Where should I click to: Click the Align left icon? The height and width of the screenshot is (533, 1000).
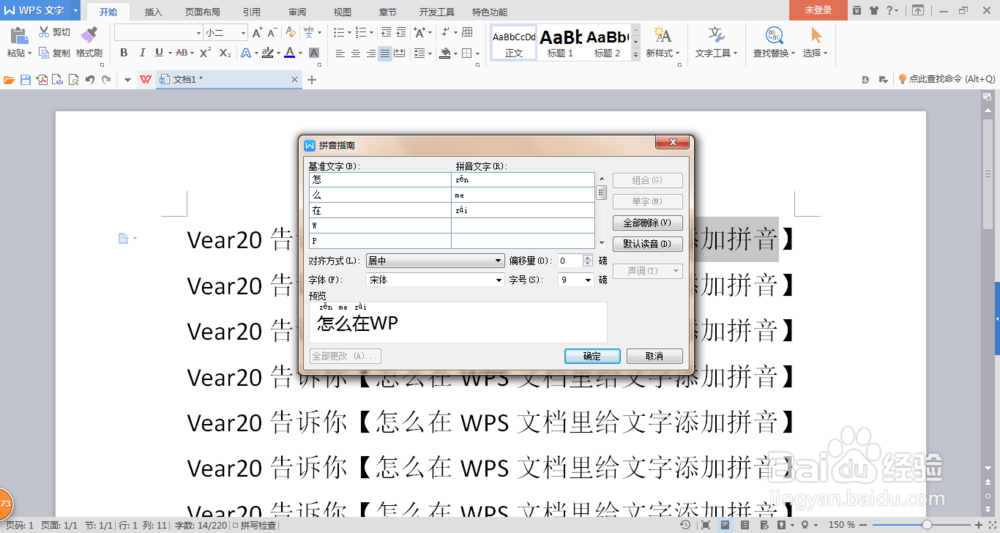click(340, 54)
